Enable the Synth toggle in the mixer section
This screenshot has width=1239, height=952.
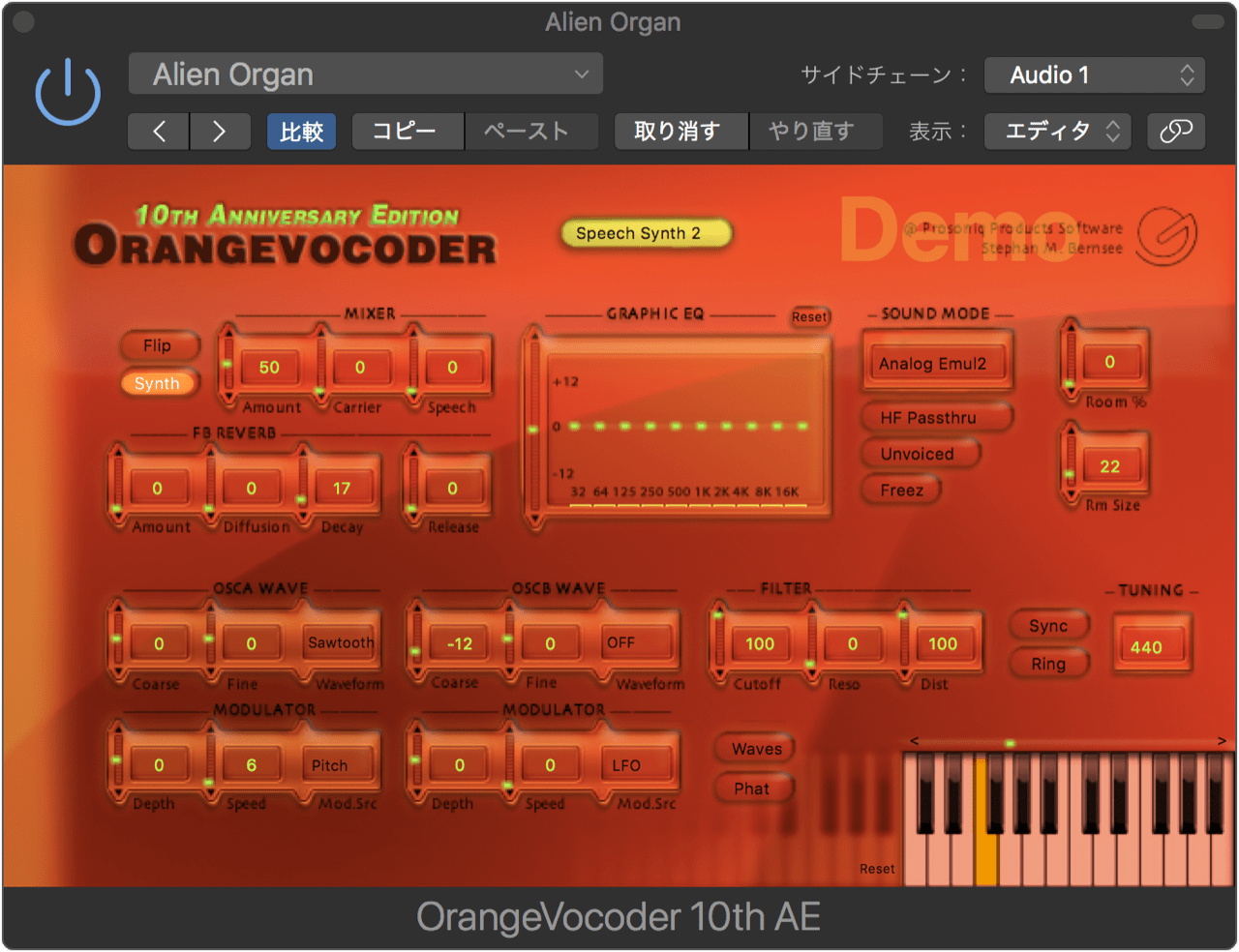coord(158,383)
